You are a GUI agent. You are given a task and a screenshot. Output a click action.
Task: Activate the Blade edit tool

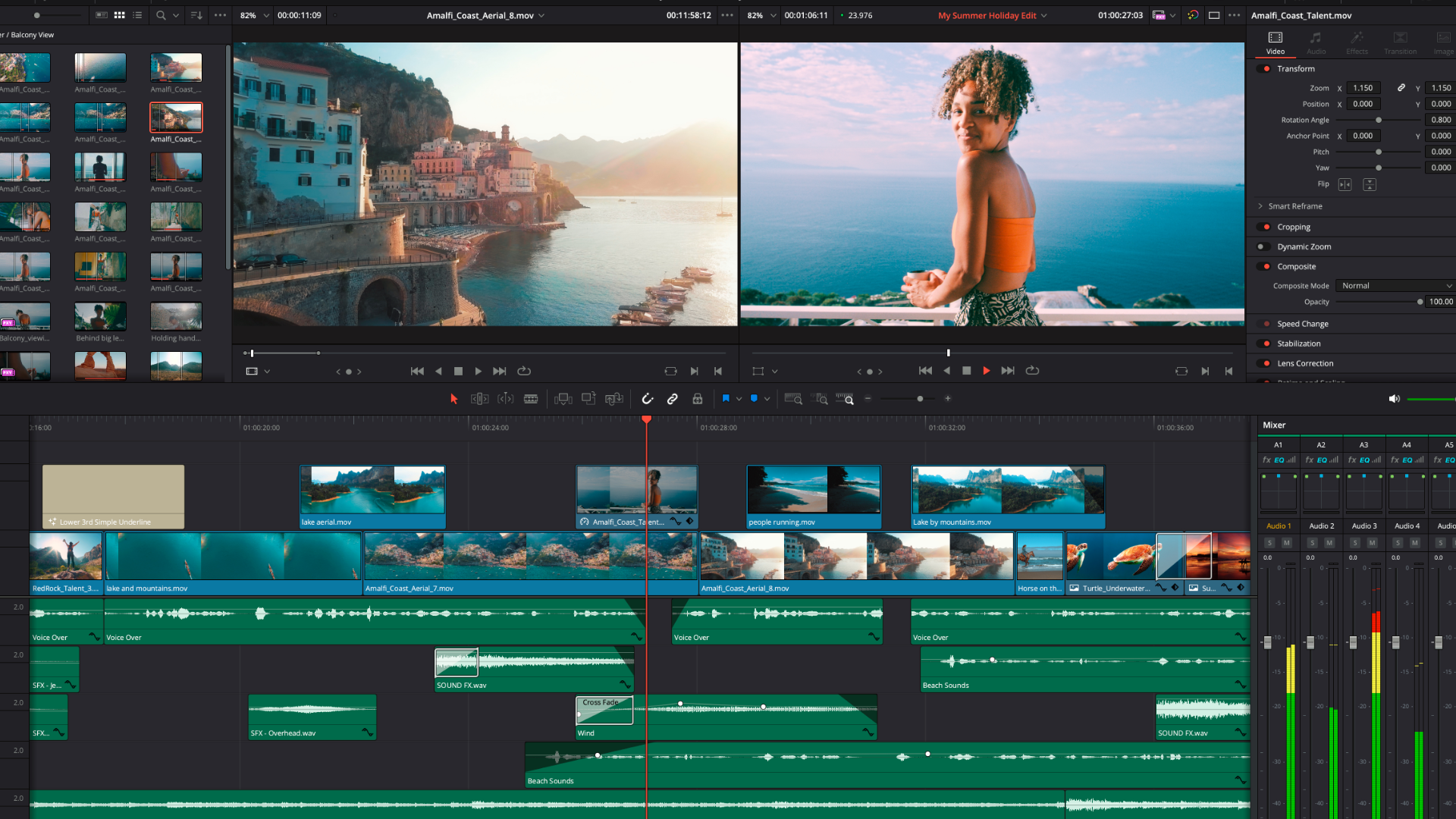point(531,399)
